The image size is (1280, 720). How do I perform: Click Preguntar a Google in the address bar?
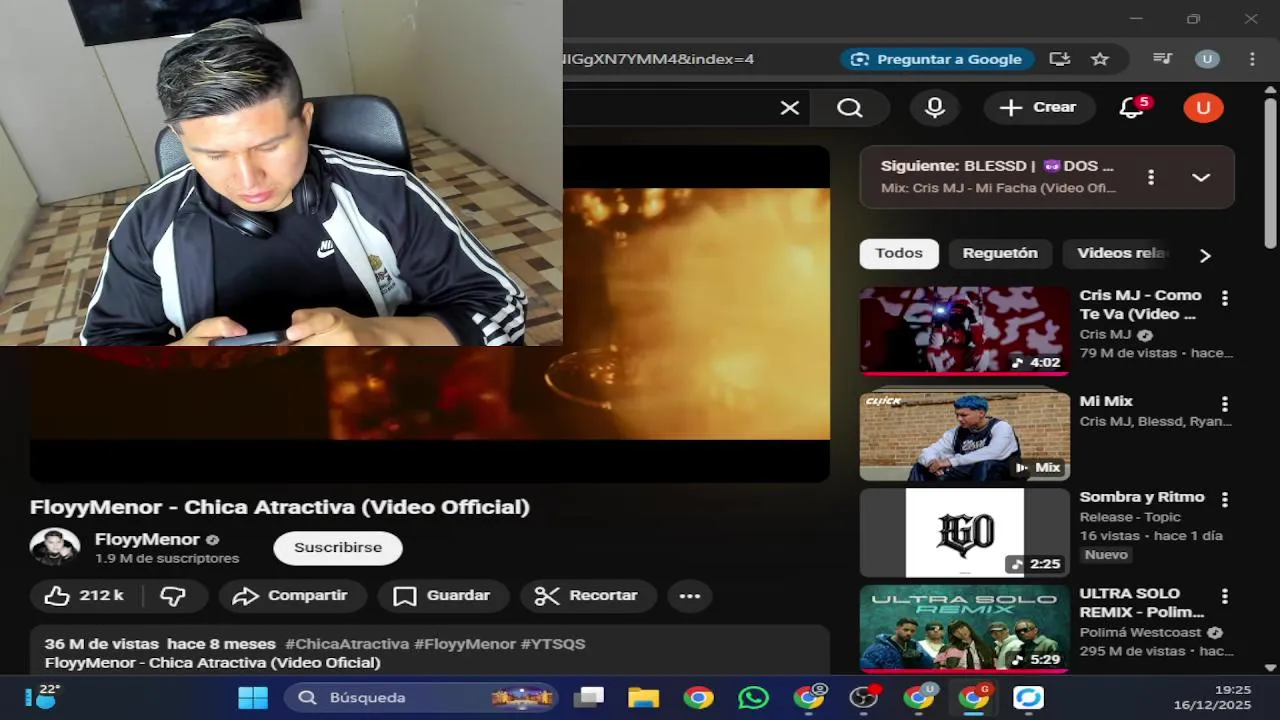[937, 59]
